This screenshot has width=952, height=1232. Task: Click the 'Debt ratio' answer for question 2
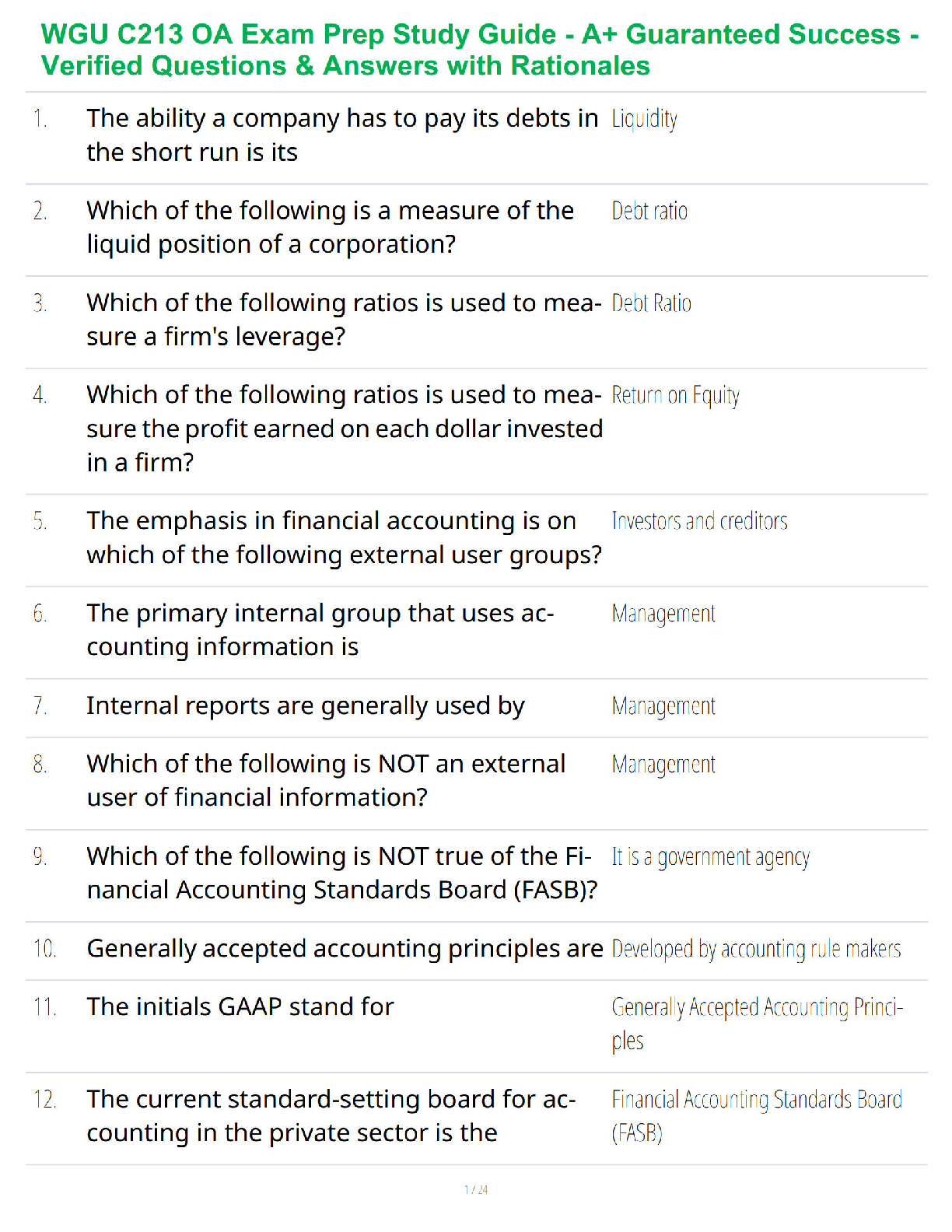tap(649, 211)
